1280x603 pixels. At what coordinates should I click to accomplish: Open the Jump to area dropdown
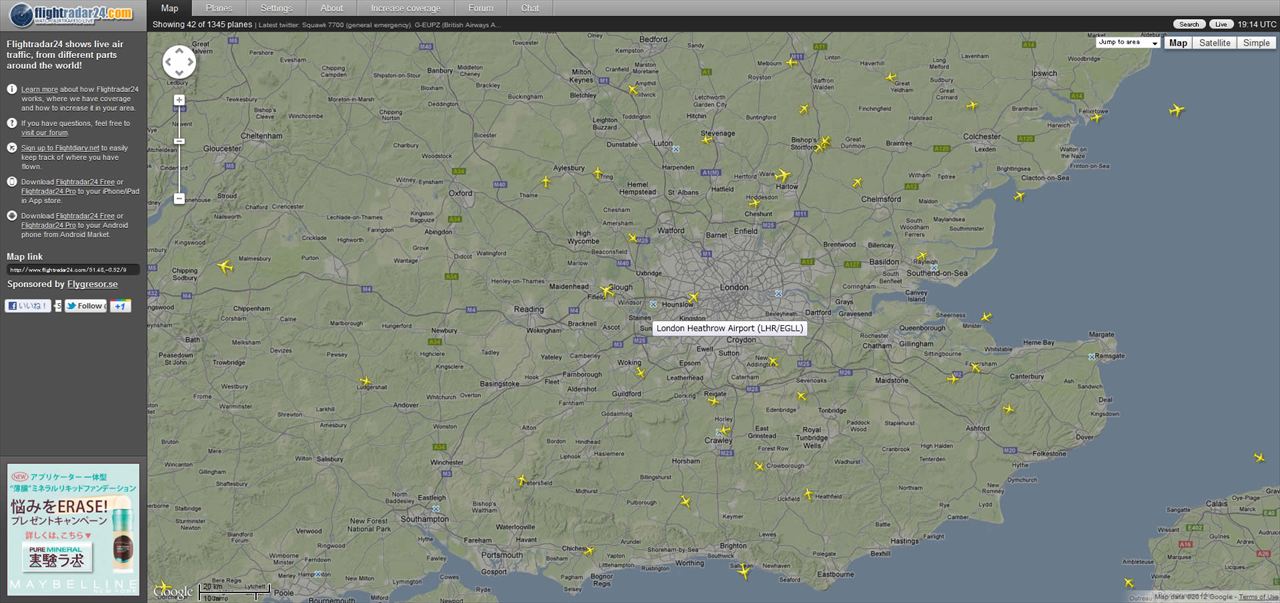(1127, 43)
